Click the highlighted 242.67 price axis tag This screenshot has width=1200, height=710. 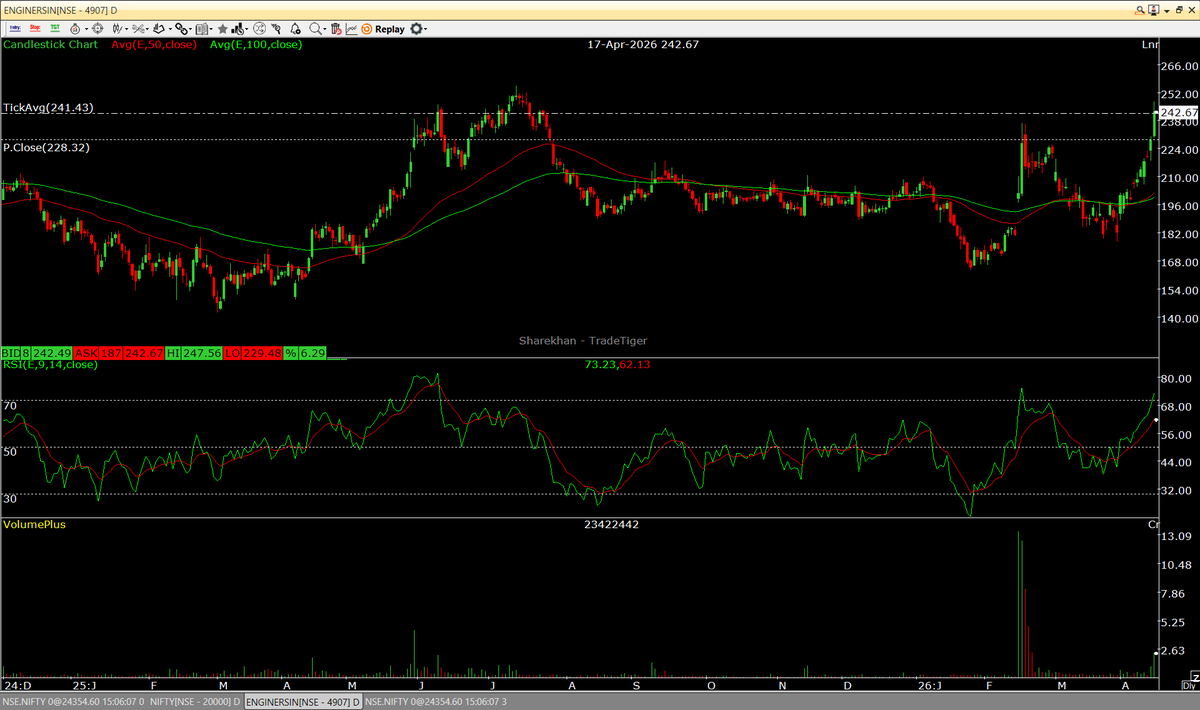(1179, 113)
